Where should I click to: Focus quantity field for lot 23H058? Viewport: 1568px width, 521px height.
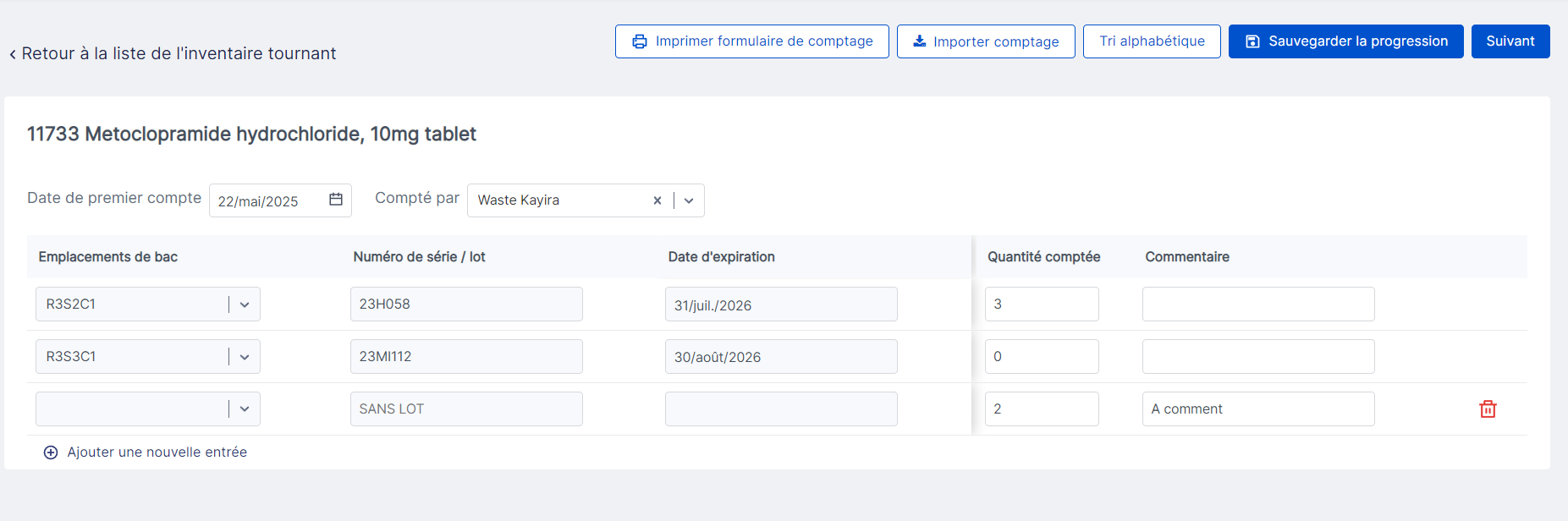(x=1041, y=304)
